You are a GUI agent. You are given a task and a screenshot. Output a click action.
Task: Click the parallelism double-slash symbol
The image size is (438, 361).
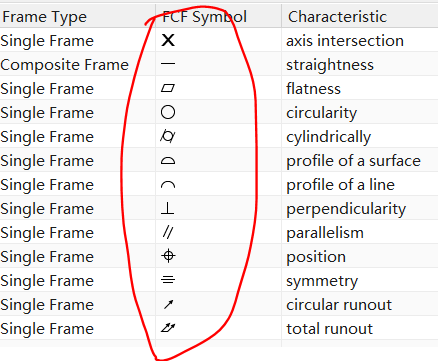click(168, 232)
